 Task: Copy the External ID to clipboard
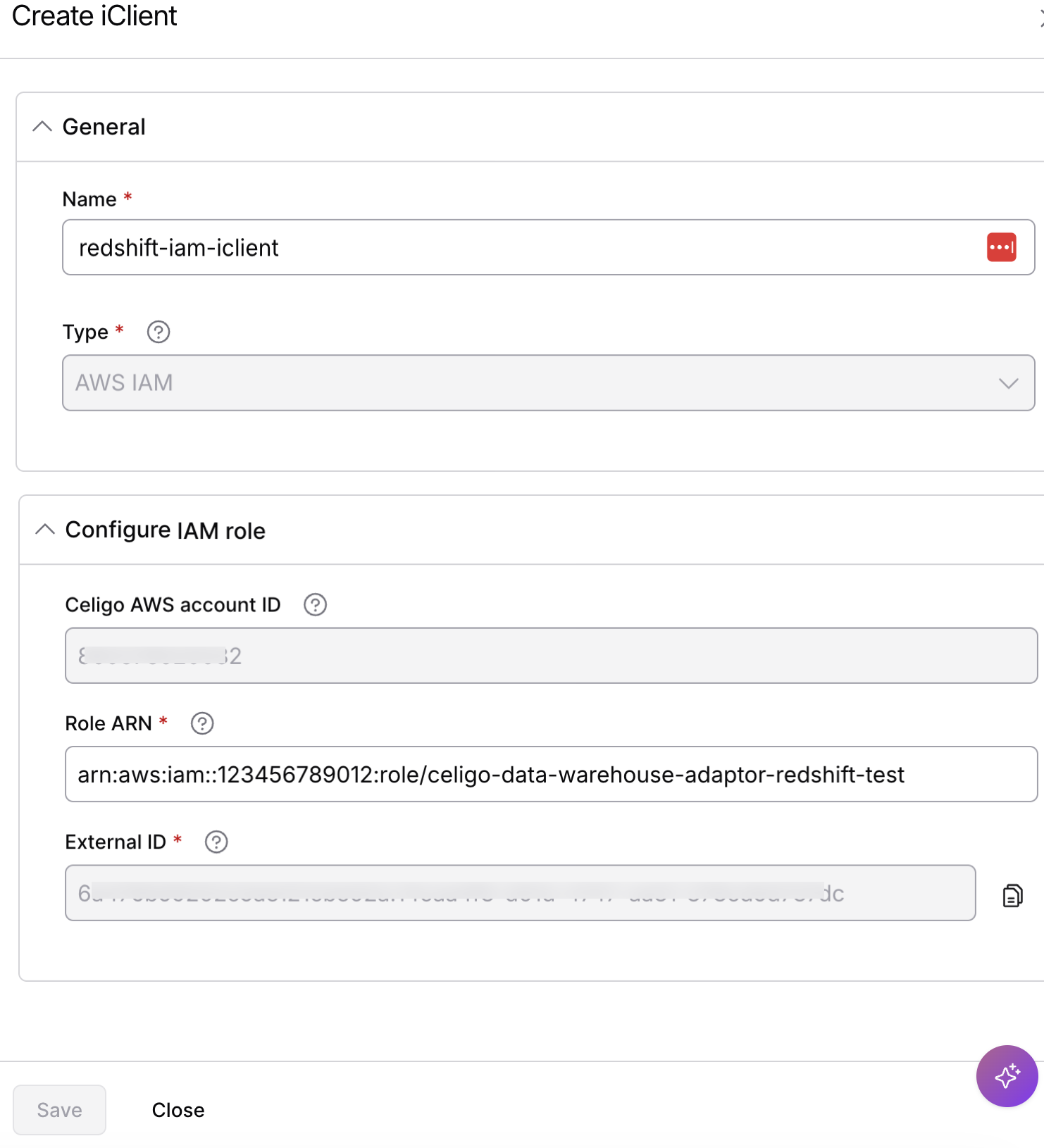click(x=1012, y=895)
